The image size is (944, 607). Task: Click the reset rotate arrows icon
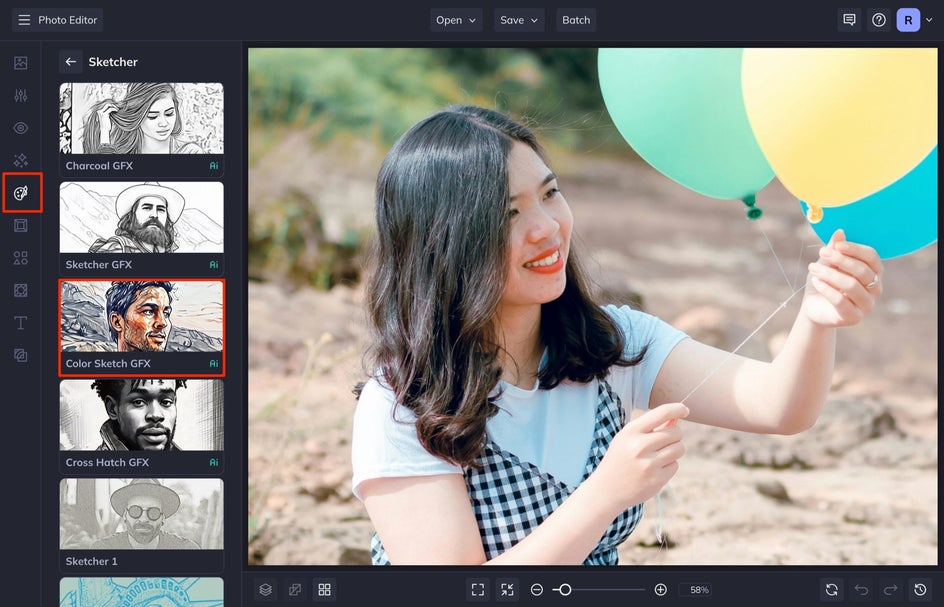click(x=831, y=590)
